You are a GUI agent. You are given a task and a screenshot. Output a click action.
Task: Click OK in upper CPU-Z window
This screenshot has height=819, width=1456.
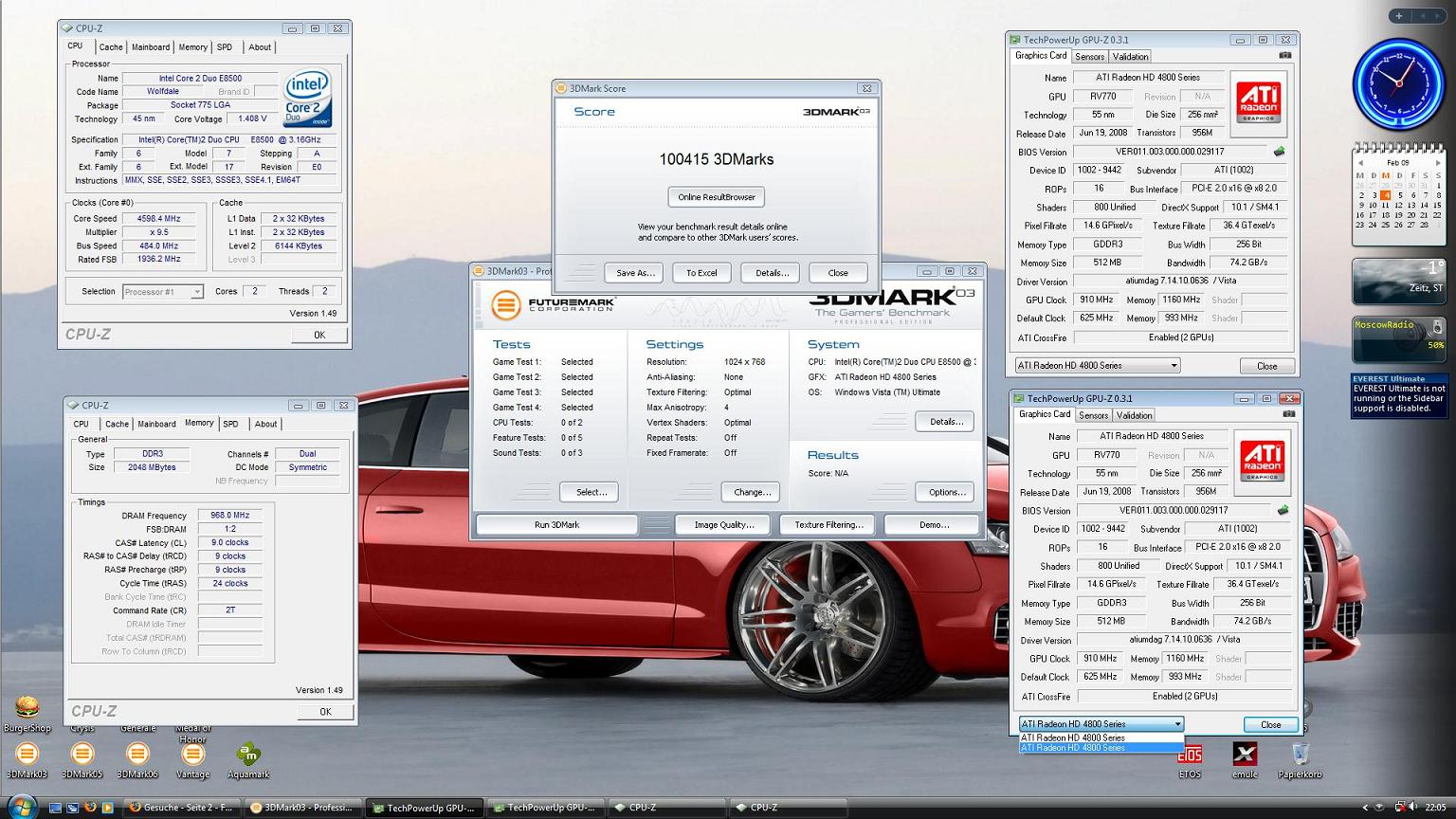tap(319, 335)
